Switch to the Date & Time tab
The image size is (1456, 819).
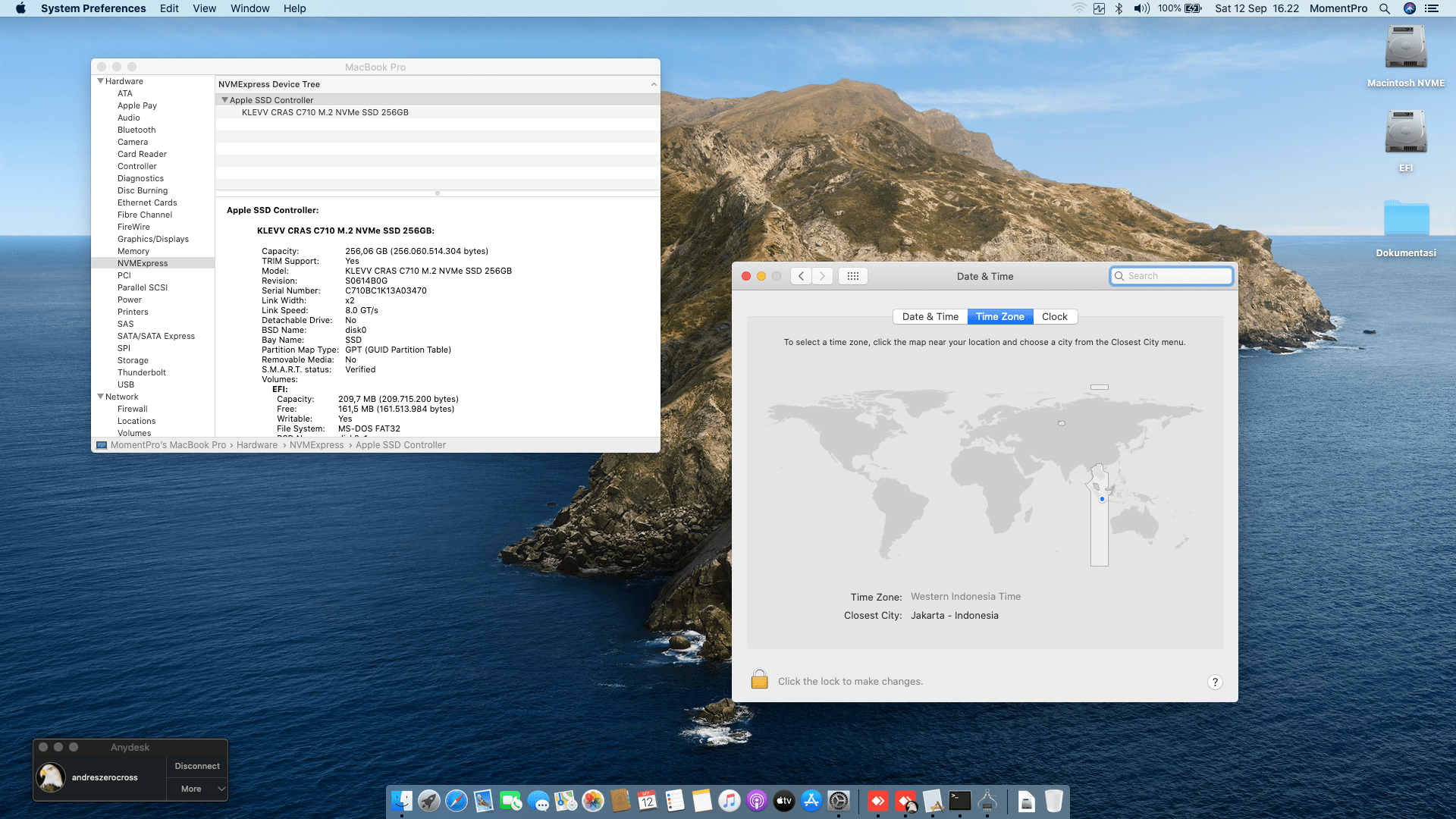point(930,317)
